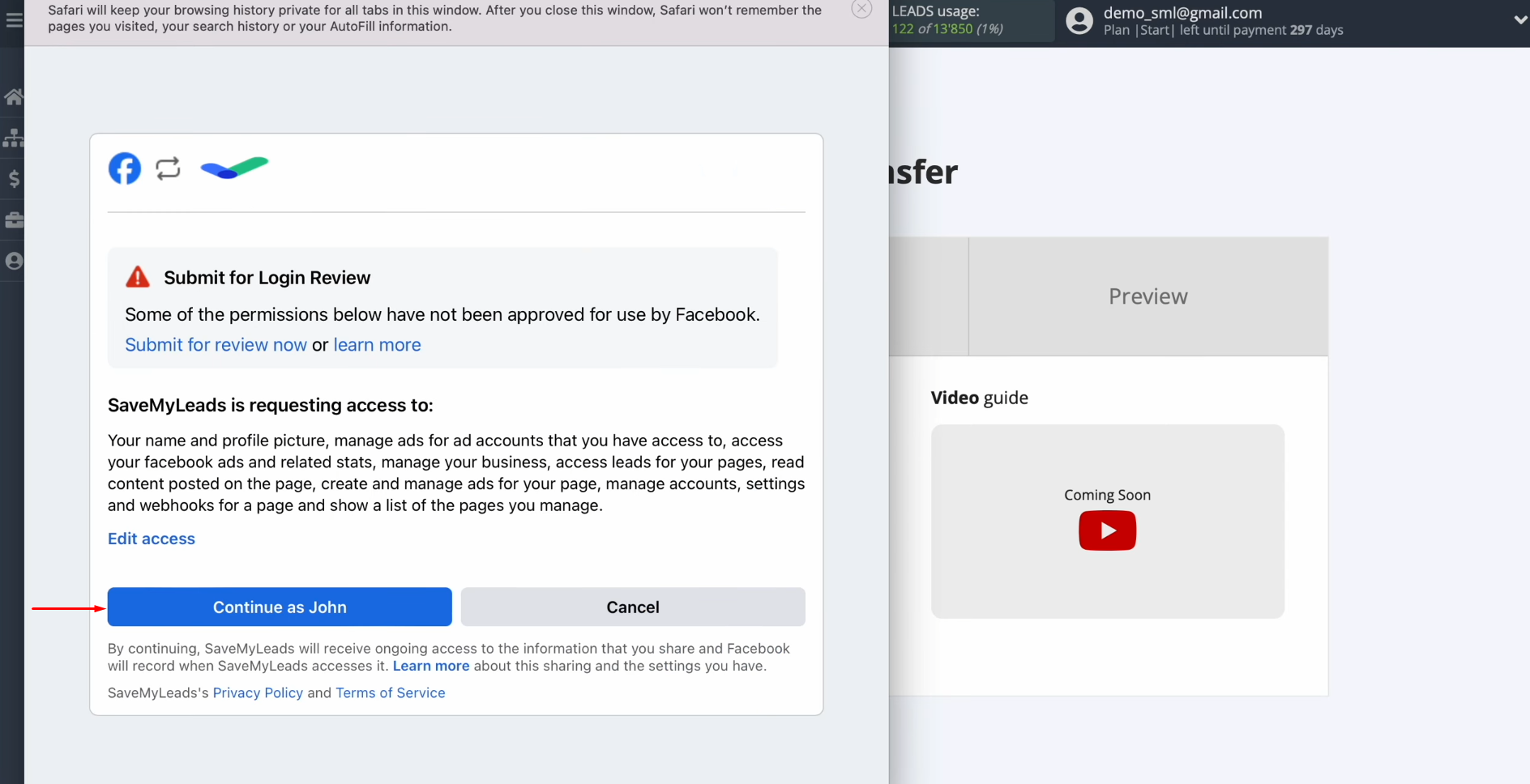The image size is (1530, 784).
Task: Go to home icon in sidebar
Action: pos(14,97)
